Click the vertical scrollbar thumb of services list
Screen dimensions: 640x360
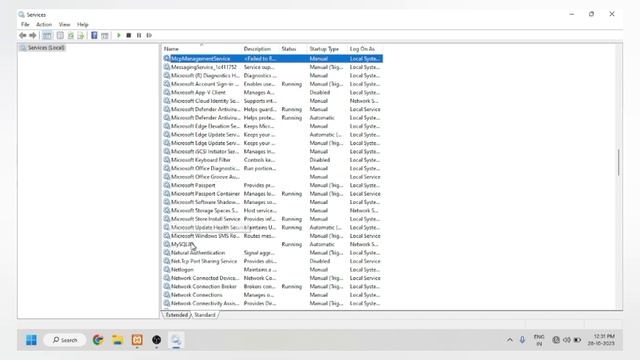point(618,162)
